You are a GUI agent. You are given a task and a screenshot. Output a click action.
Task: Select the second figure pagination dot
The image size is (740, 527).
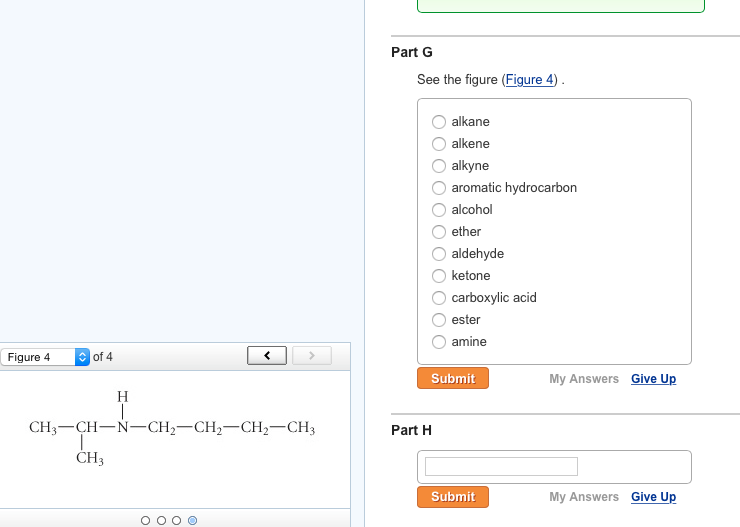[x=161, y=520]
